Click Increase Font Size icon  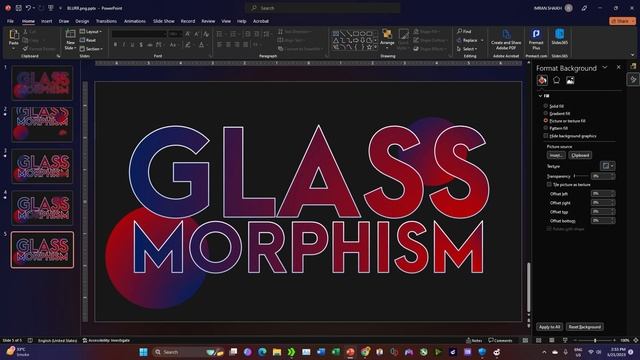pyautogui.click(x=188, y=34)
